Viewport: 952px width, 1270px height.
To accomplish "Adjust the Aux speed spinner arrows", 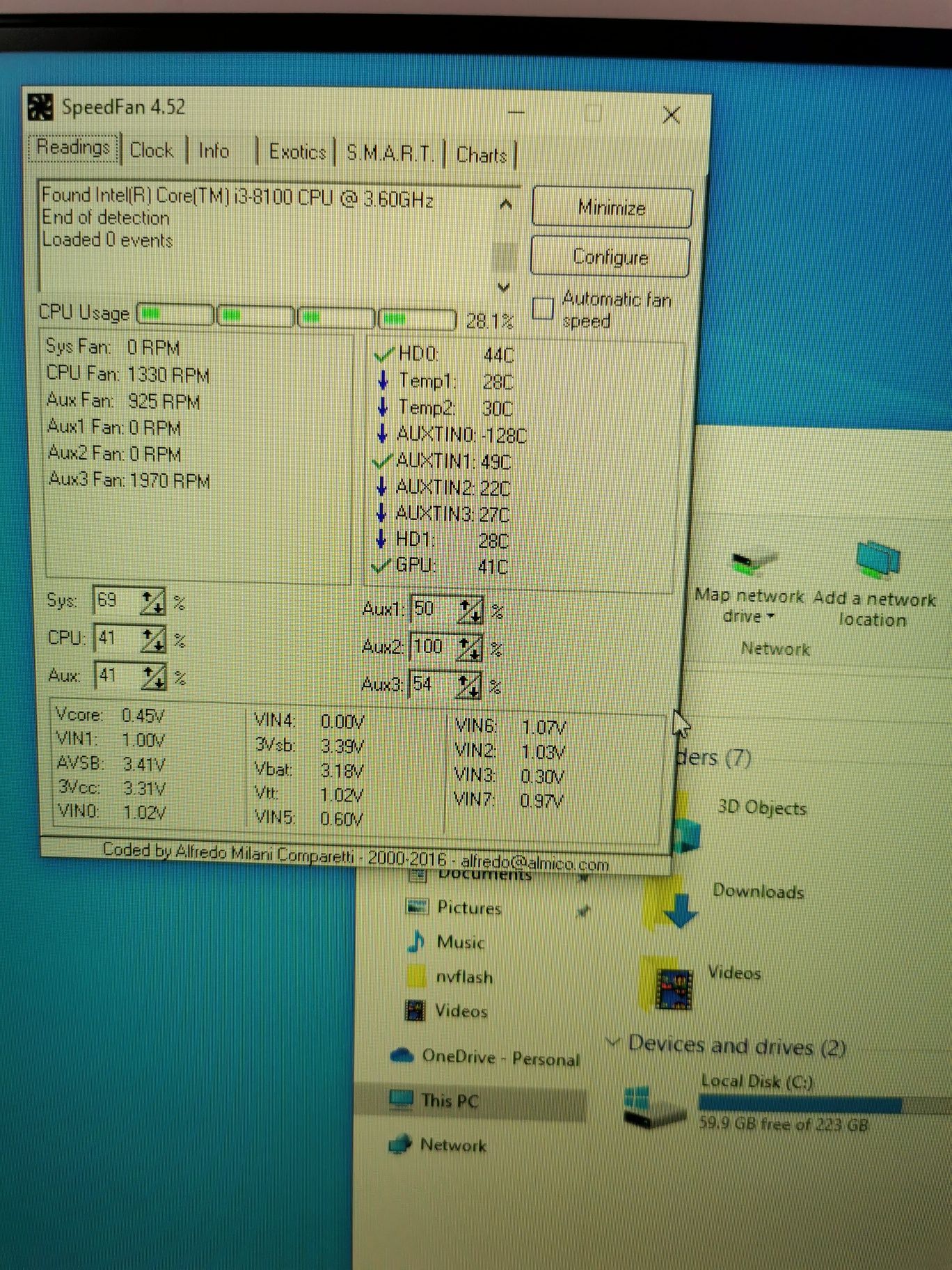I will 153,677.
